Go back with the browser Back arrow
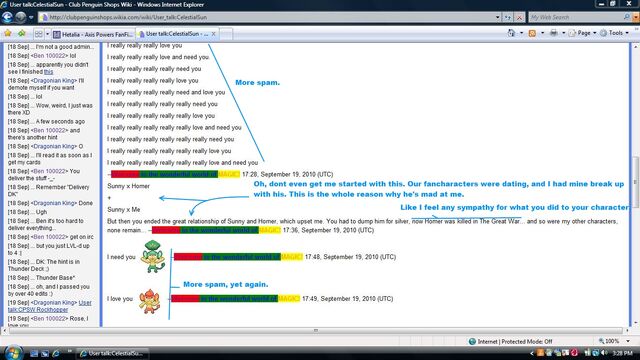The image size is (640, 360). click(x=7, y=17)
